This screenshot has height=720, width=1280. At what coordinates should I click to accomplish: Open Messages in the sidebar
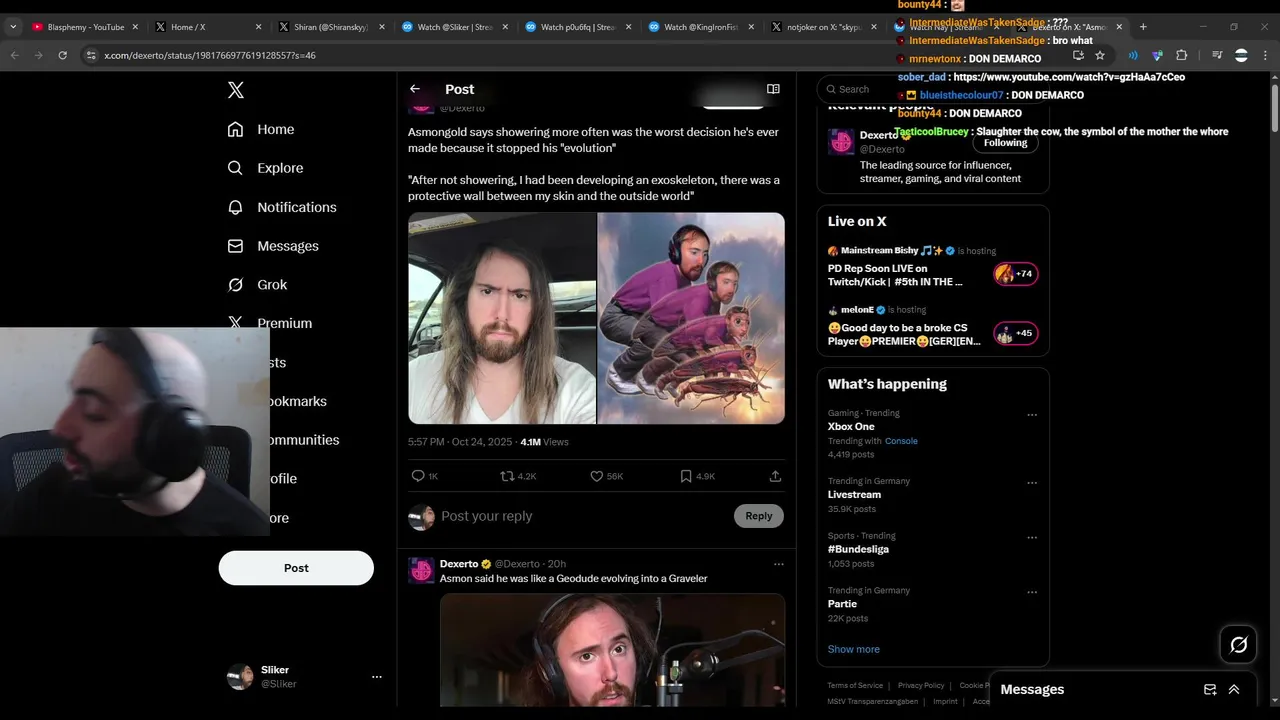pos(273,246)
